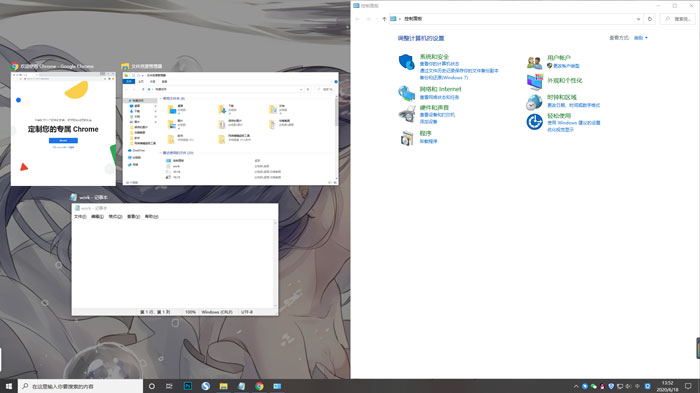Screen dimensions: 700x393
Task: Select the Google Chrome window thumbnail
Action: 63,129
